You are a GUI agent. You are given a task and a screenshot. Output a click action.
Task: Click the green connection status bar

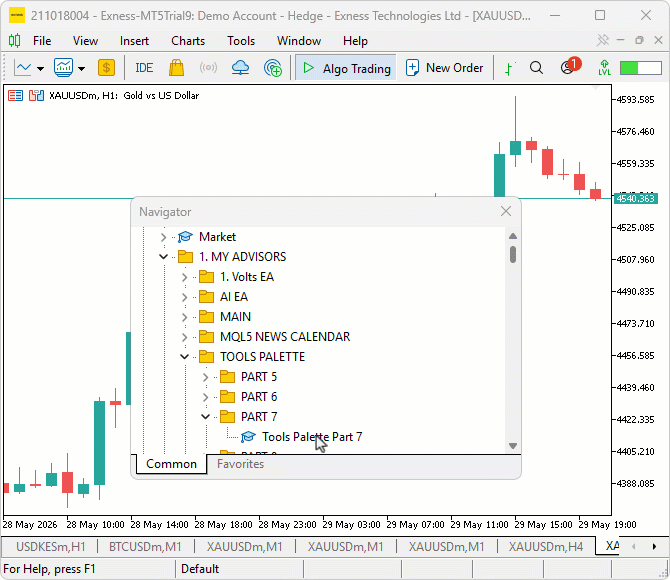click(641, 68)
